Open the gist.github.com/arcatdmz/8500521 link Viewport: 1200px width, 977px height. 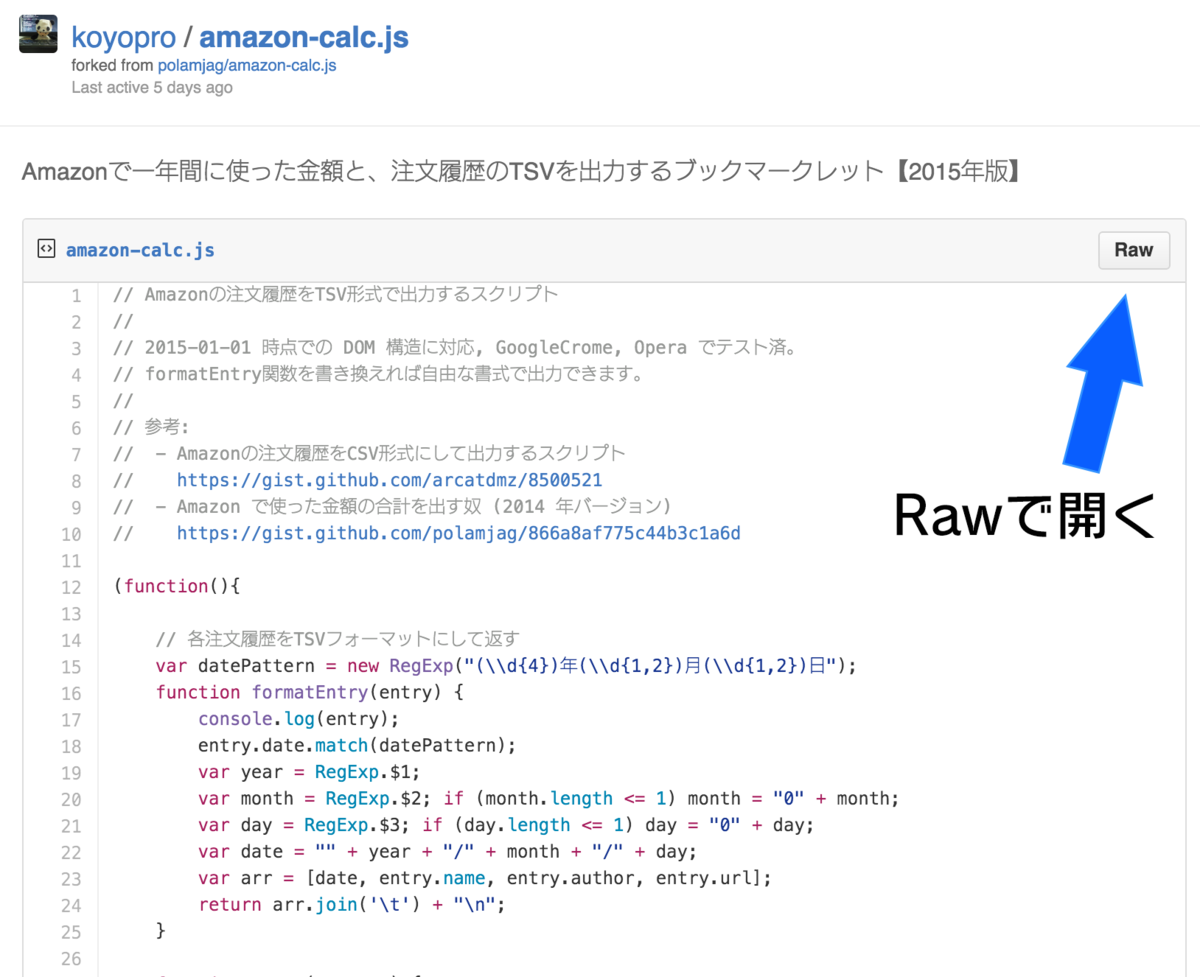pos(390,480)
